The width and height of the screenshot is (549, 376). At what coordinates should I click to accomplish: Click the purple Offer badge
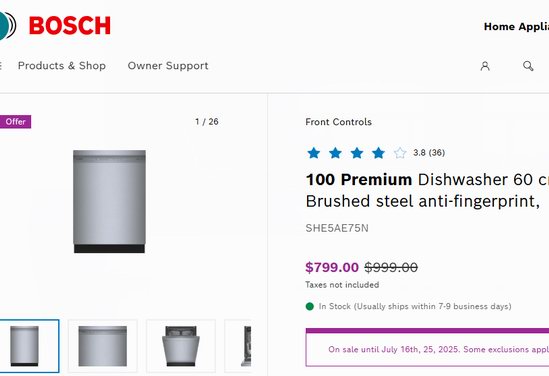point(15,121)
